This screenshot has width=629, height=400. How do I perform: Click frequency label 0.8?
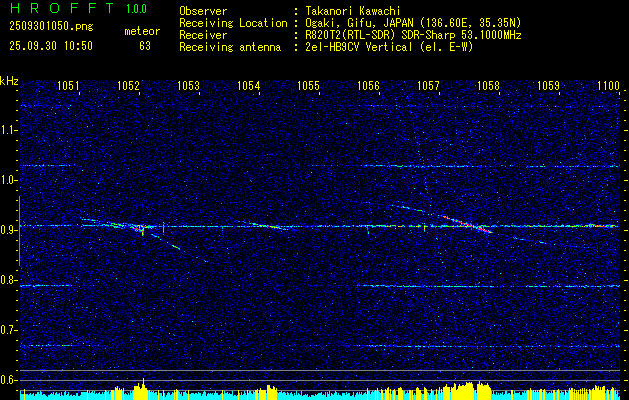coord(7,280)
